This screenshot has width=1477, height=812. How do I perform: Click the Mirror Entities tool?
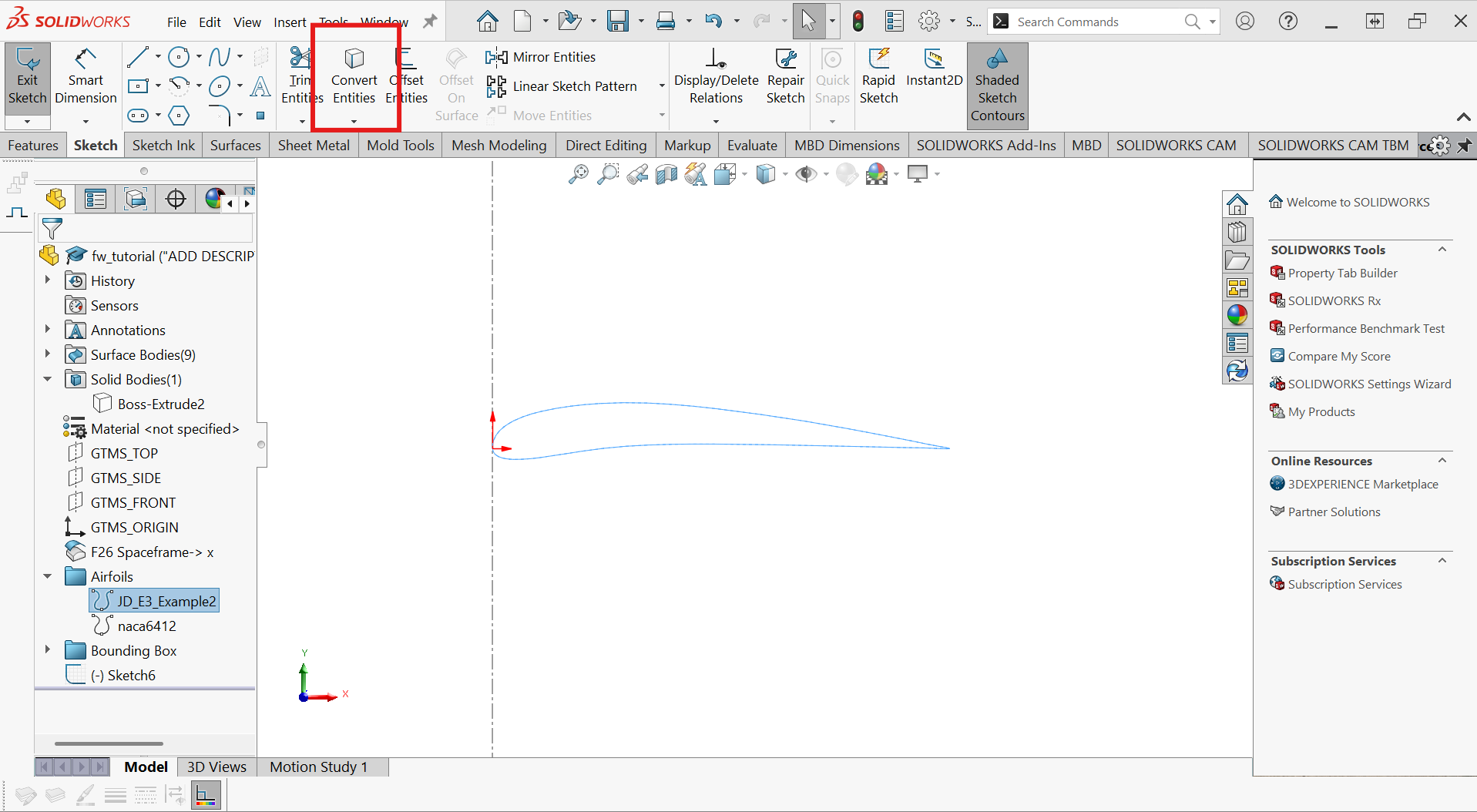(x=542, y=57)
